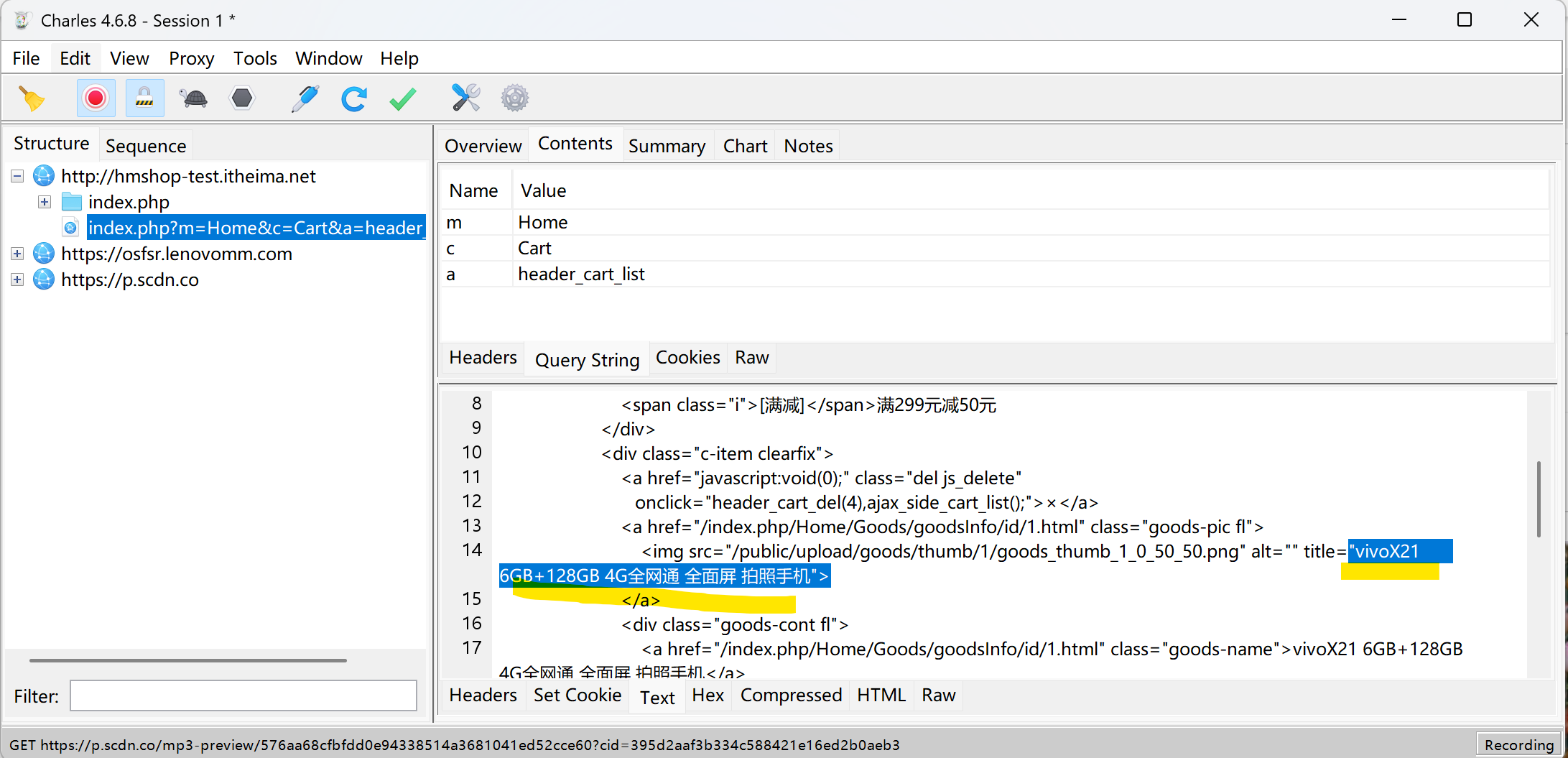Screen dimensions: 1568x758
Task: Click the highlighted 'vivoX21' title text
Action: pyautogui.click(x=1387, y=551)
